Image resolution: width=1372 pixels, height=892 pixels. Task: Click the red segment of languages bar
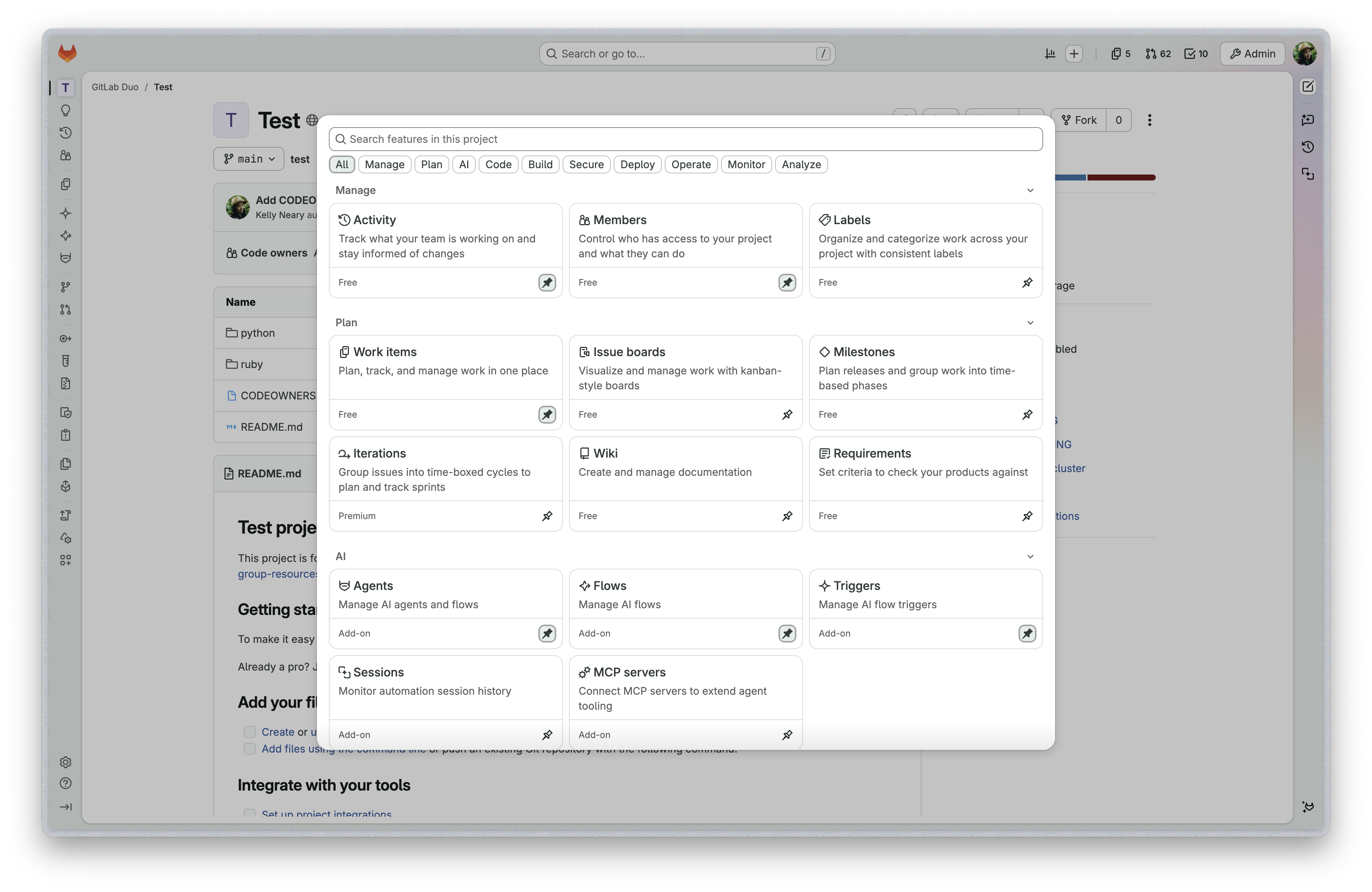(1121, 177)
